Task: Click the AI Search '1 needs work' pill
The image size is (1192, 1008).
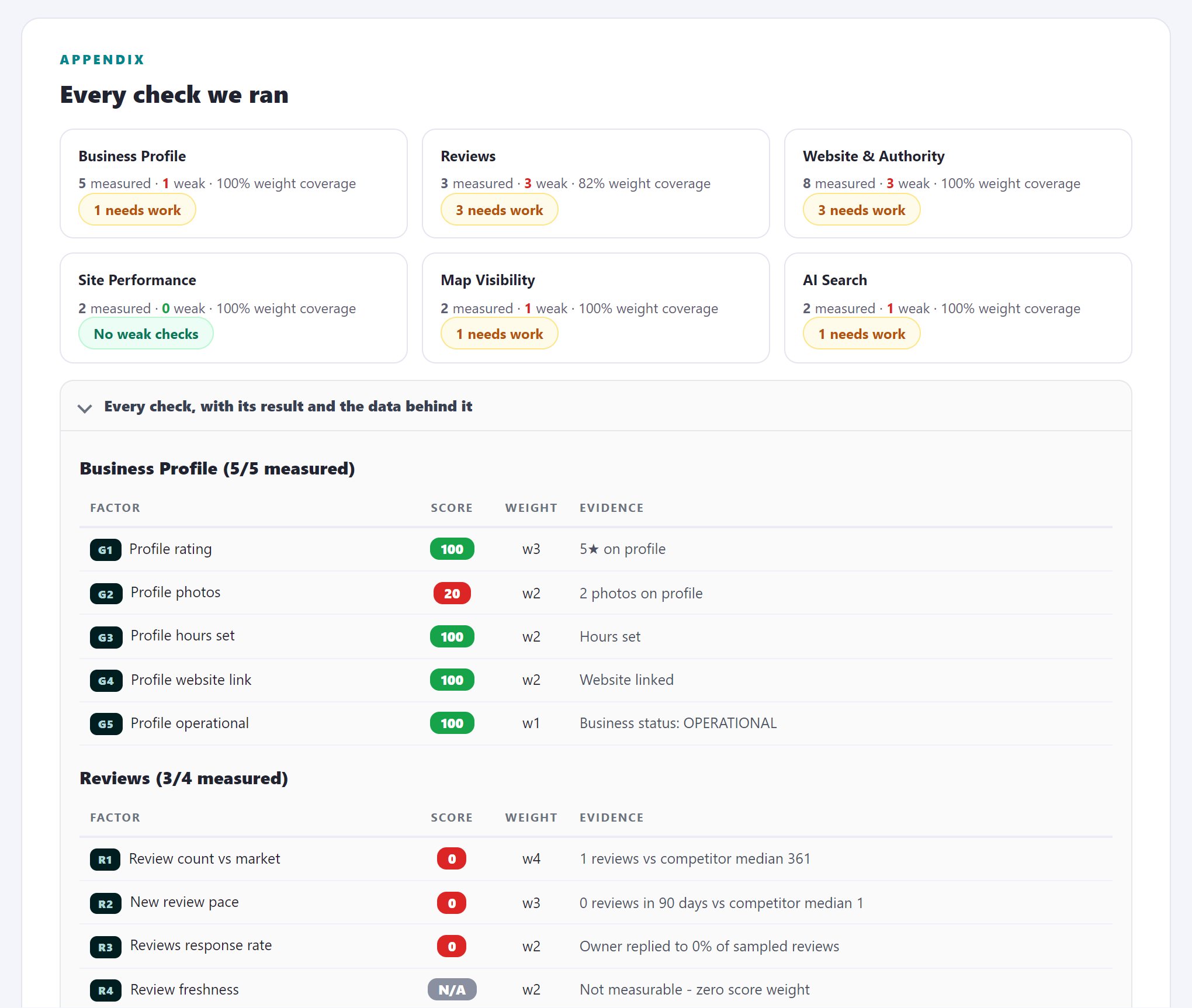Action: [x=862, y=334]
